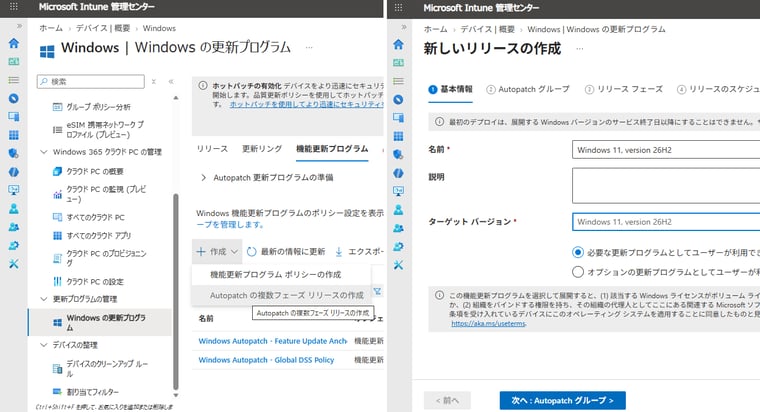This screenshot has width=760, height=412.
Task: Expand Autopatch 更新プログラムの準備 section
Action: coord(203,177)
